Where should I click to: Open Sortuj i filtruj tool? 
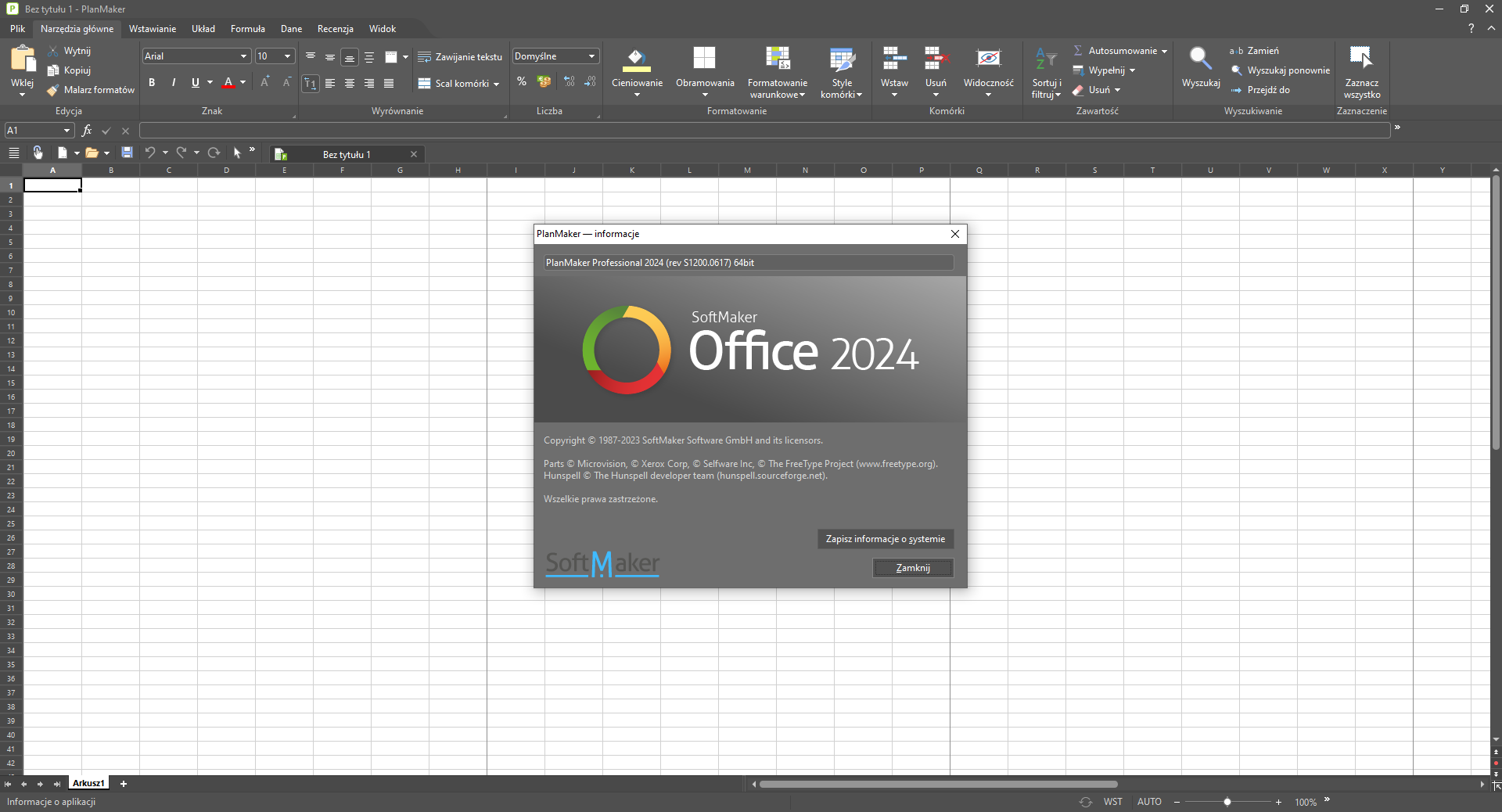1046,71
